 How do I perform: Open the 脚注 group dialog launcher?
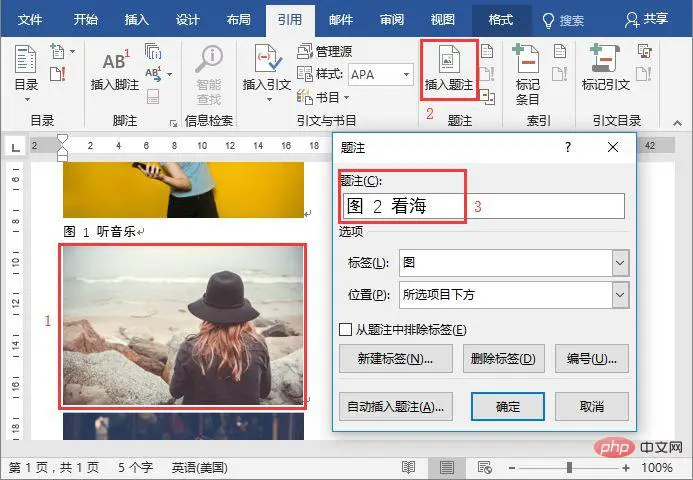(173, 123)
